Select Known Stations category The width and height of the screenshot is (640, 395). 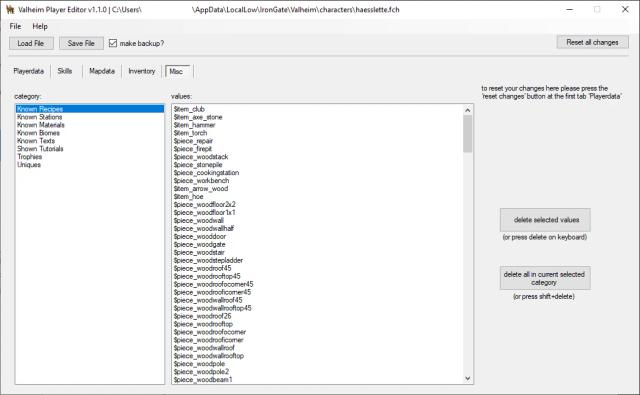point(90,117)
